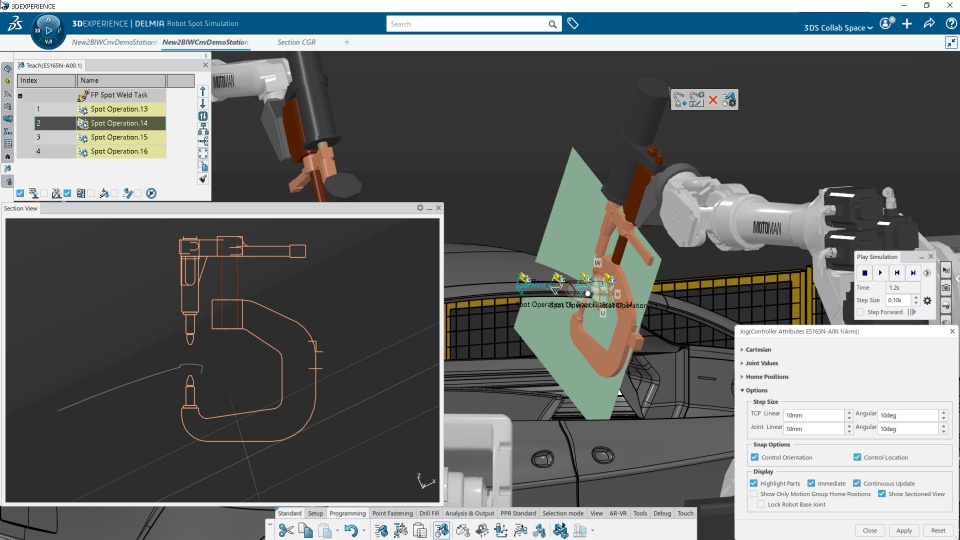
Task: Open the Analysis & Output tab
Action: point(470,513)
